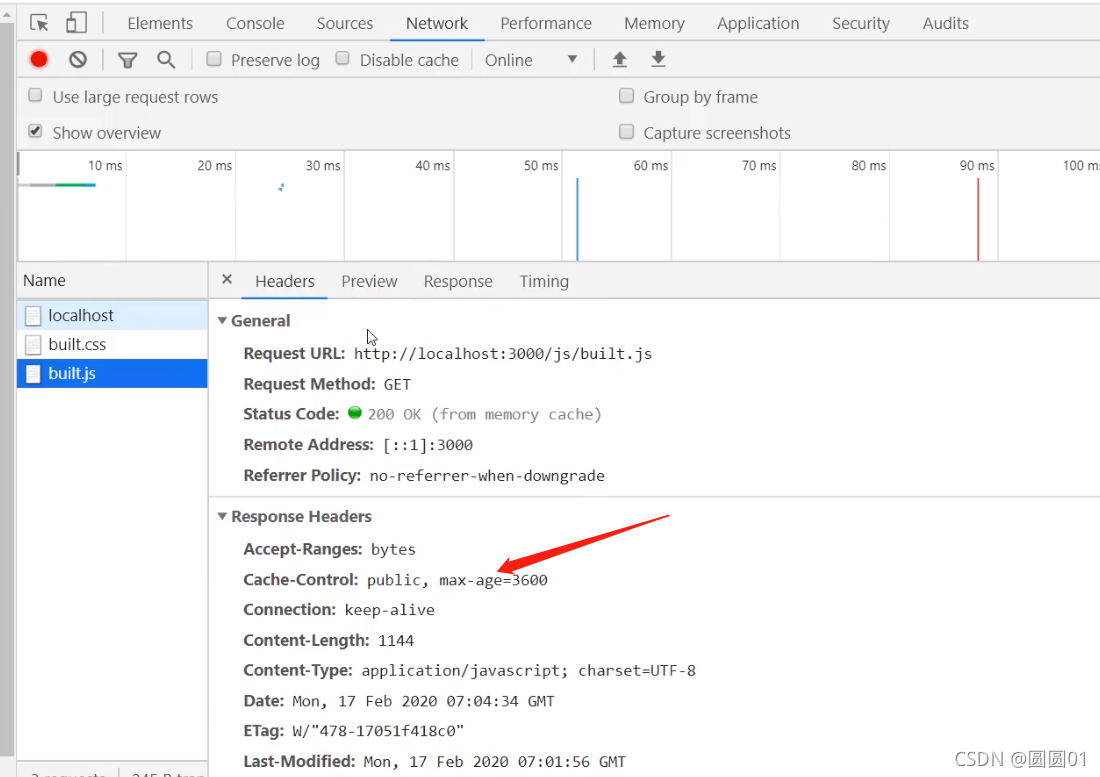Click the Accept-Ranges bytes value
The height and width of the screenshot is (777, 1100).
[x=393, y=550]
